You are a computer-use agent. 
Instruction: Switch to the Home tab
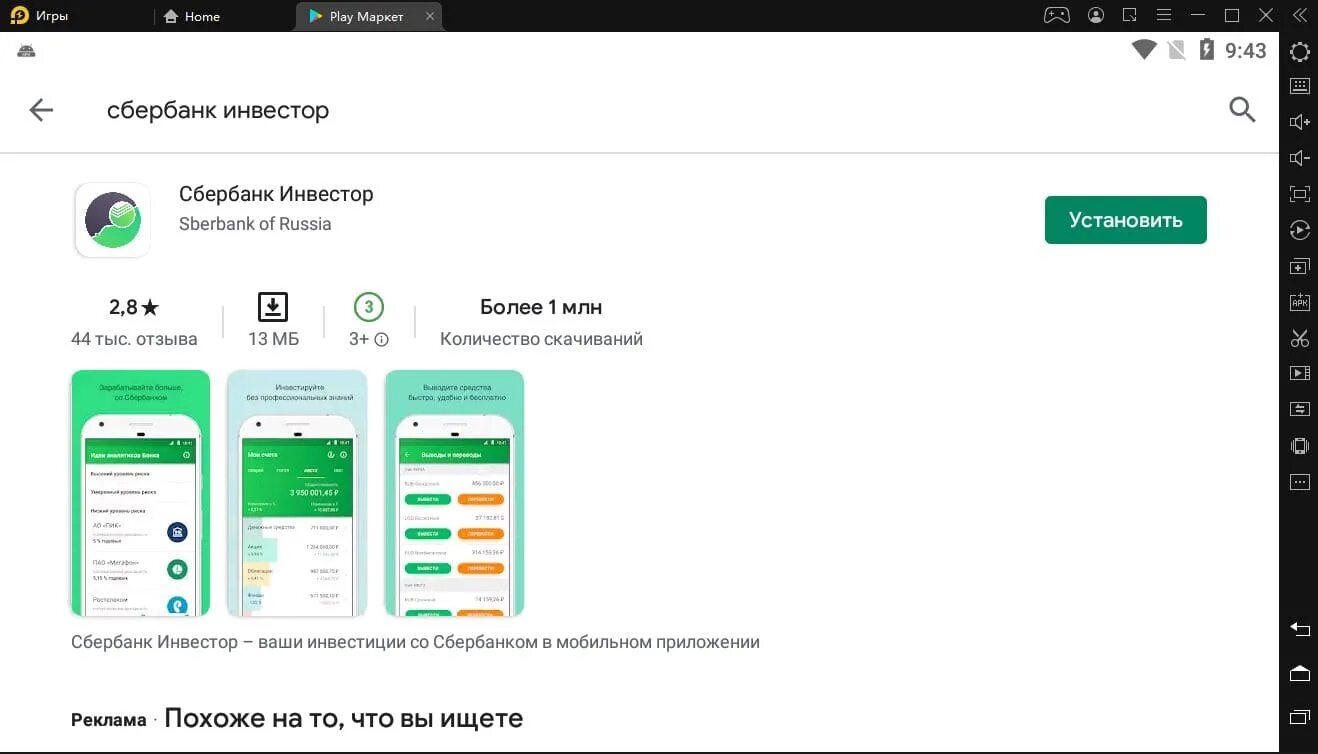point(191,16)
